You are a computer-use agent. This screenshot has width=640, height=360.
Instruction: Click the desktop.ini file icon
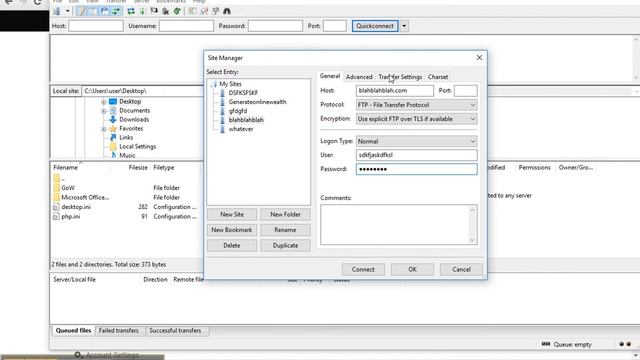[56, 207]
